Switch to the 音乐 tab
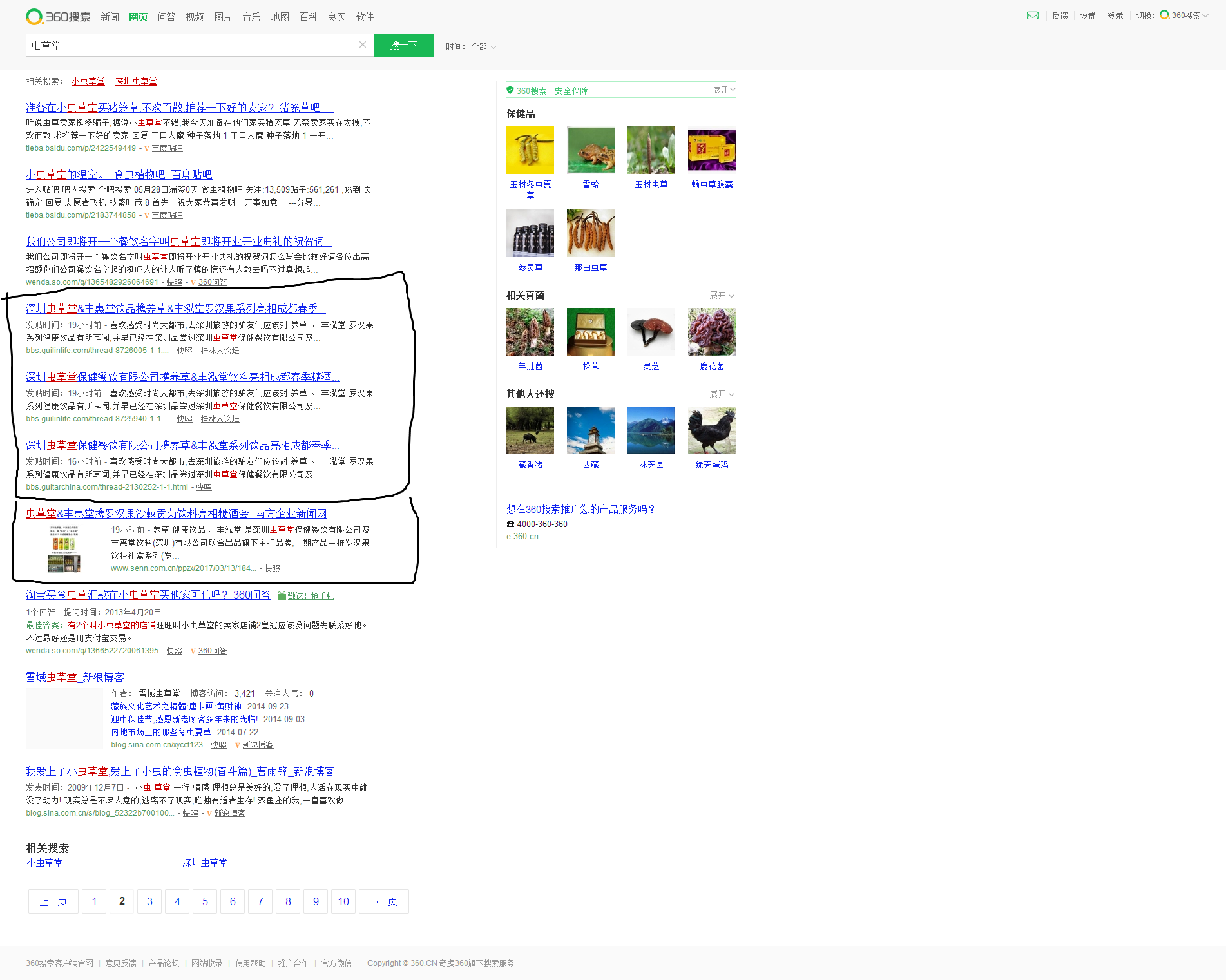The image size is (1226, 980). [251, 17]
